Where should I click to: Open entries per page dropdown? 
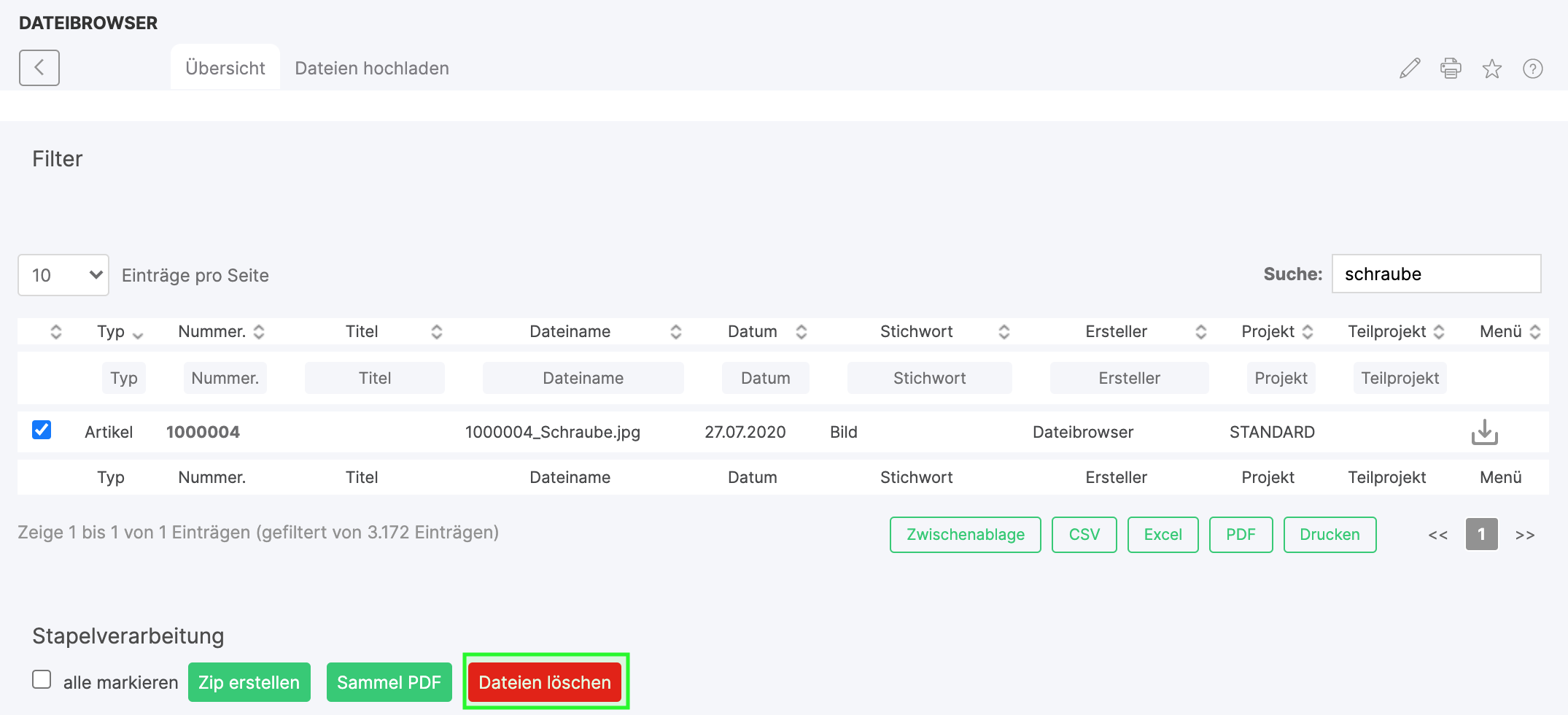tap(63, 275)
